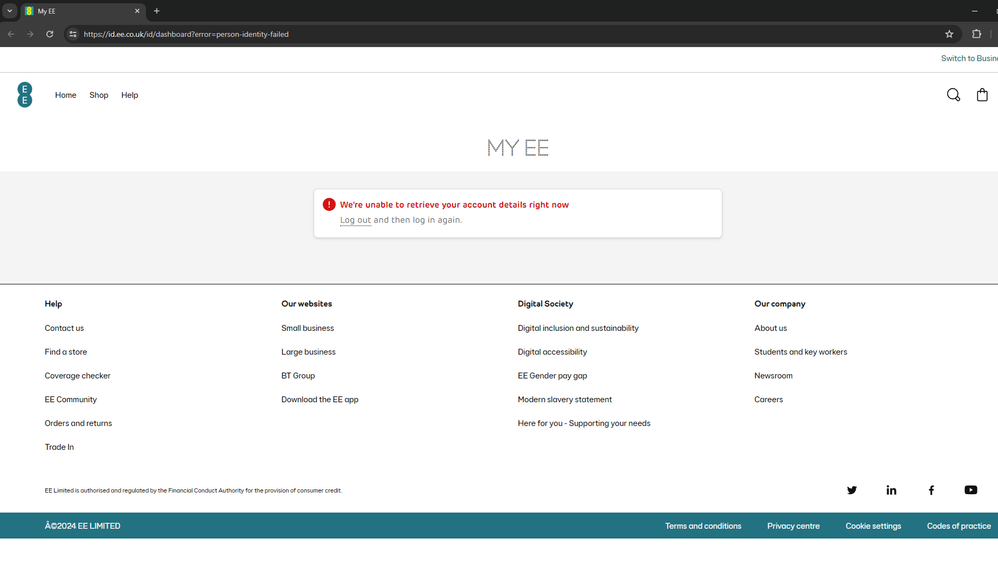Image resolution: width=998 pixels, height=571 pixels.
Task: Open Students and key workers link
Action: click(x=801, y=351)
